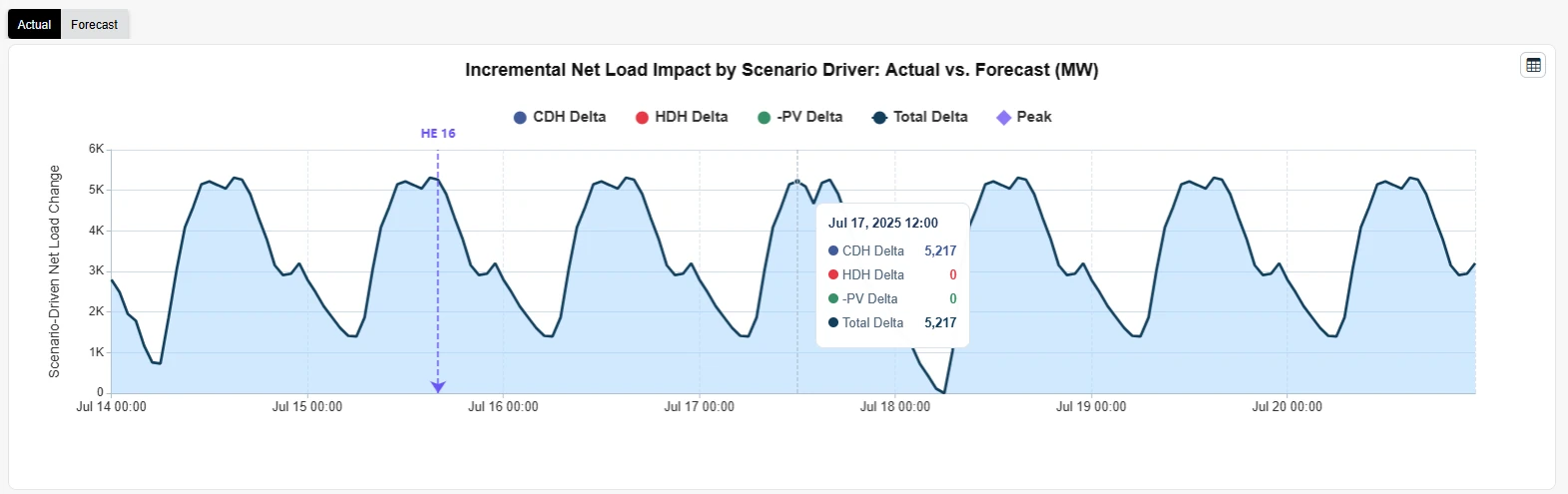Switch to the Actual tab
This screenshot has width=1568, height=494.
(x=35, y=24)
